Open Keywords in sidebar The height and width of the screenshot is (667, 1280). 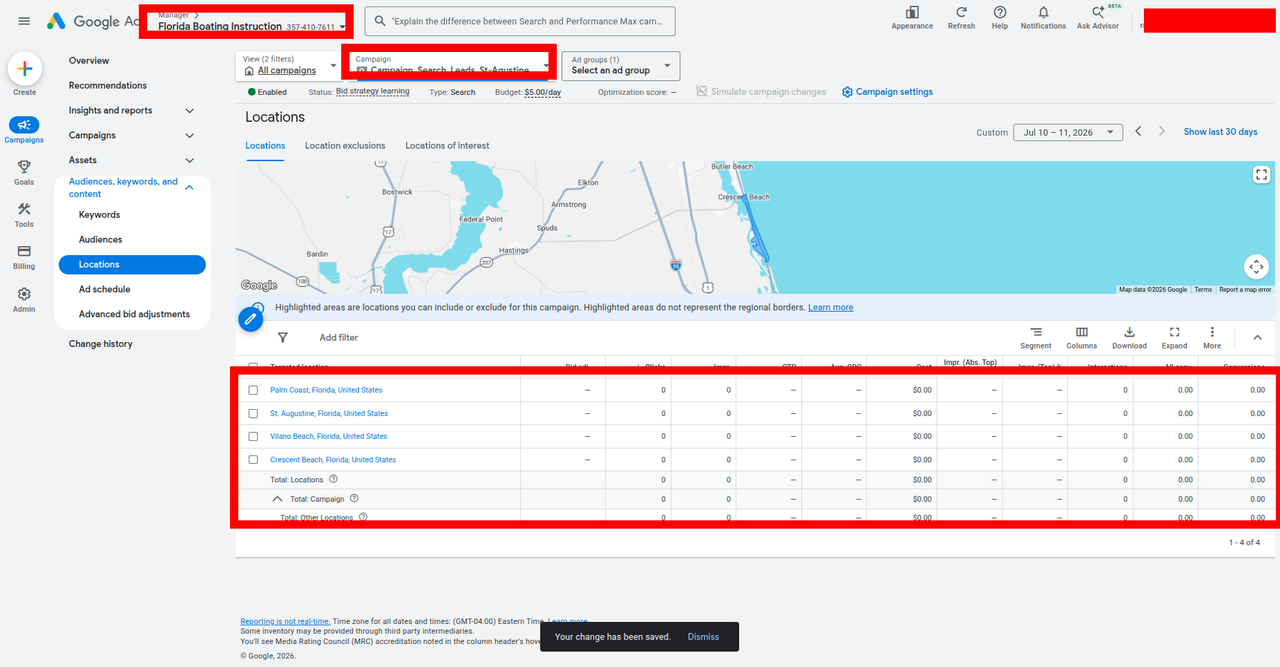pyautogui.click(x=99, y=215)
